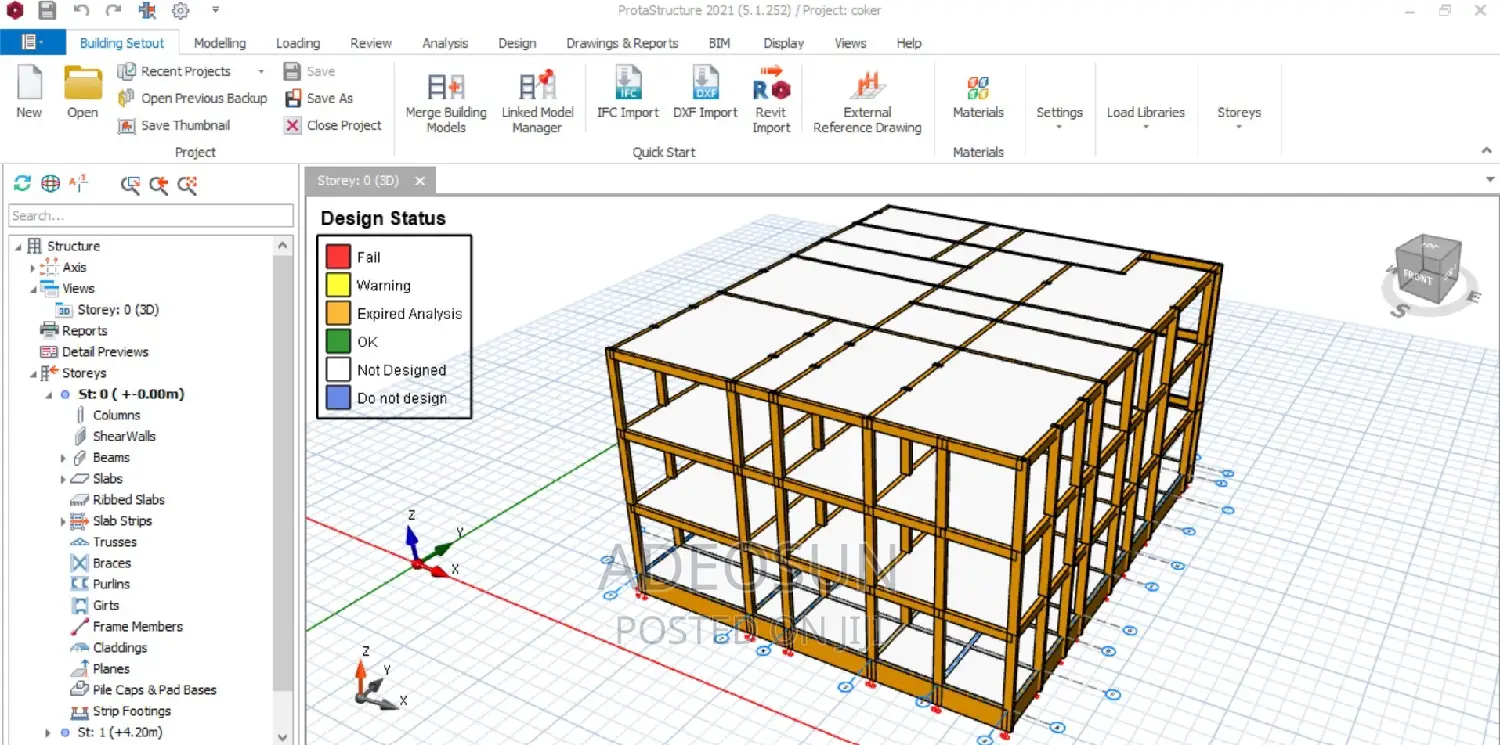Click Close Project
Viewport: 1500px width, 745px height.
pos(332,125)
